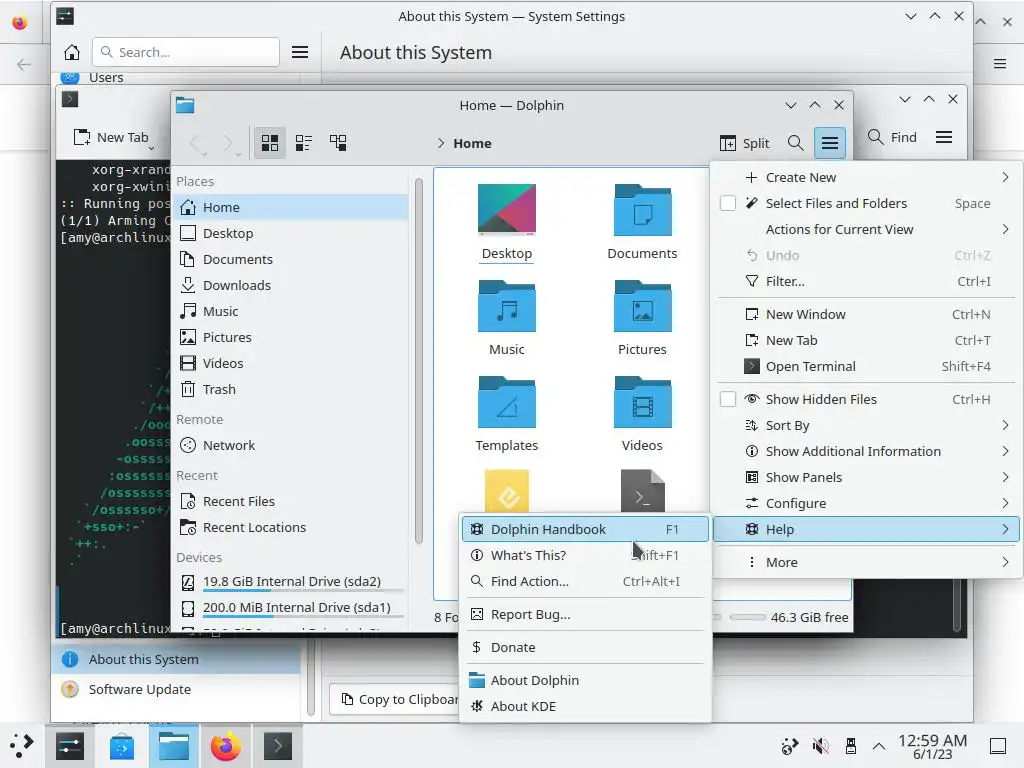Toggle the Show Hidden Files checkbox
The height and width of the screenshot is (768, 1024).
tap(728, 399)
